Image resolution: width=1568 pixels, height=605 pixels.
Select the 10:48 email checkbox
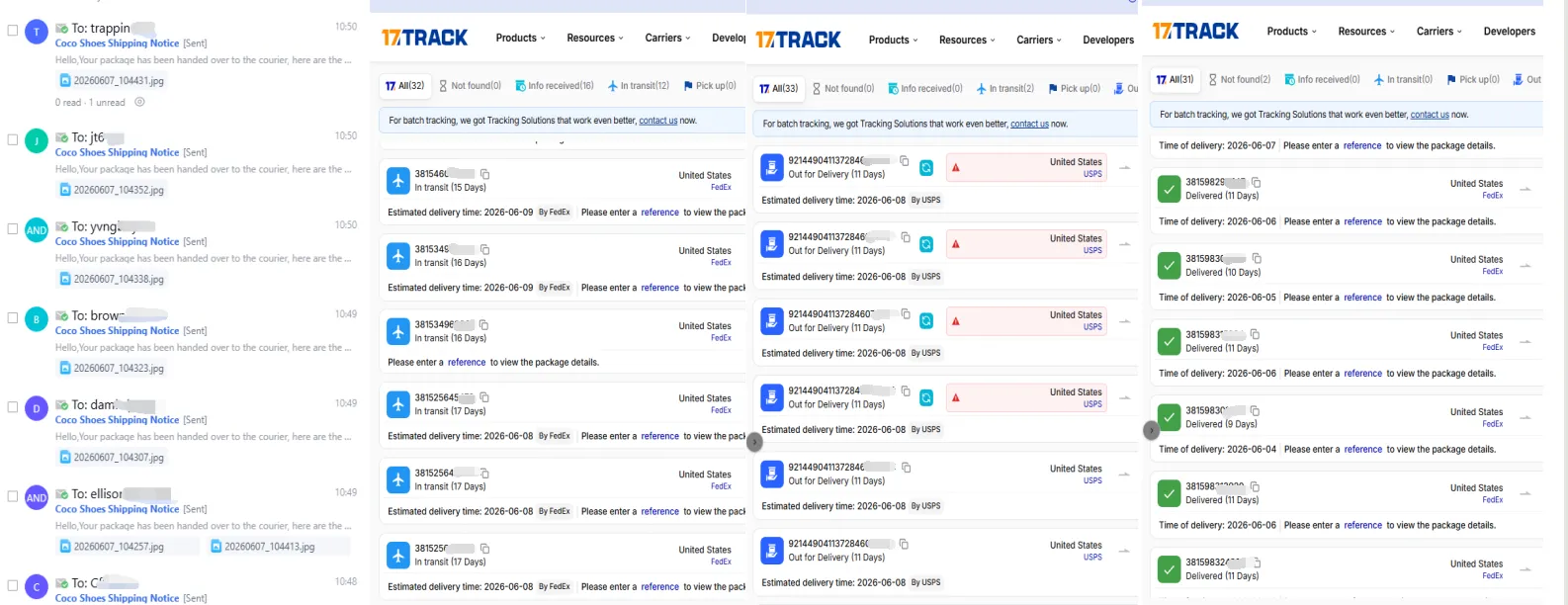tap(13, 585)
